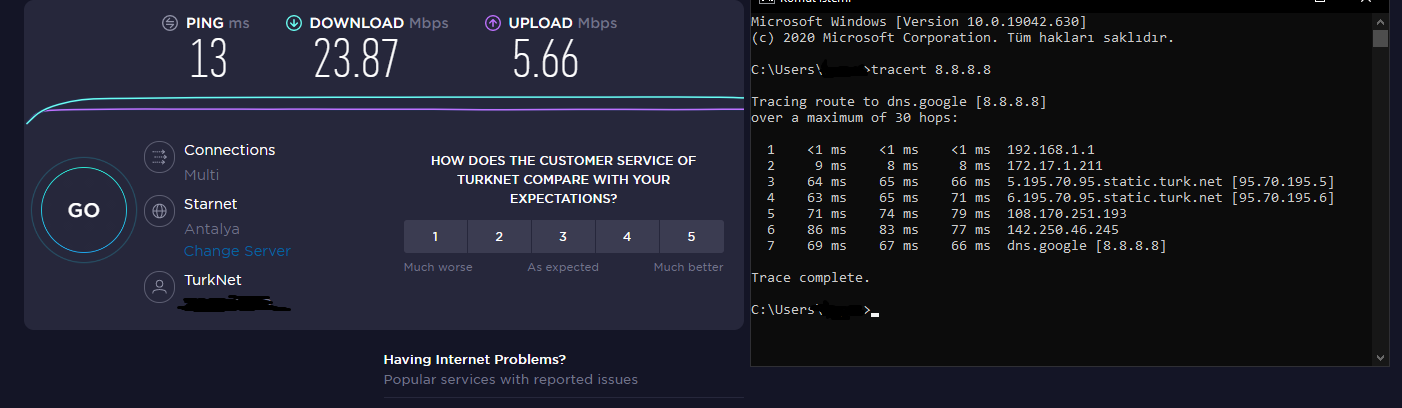
Task: Click the download arrow icon
Action: point(293,22)
